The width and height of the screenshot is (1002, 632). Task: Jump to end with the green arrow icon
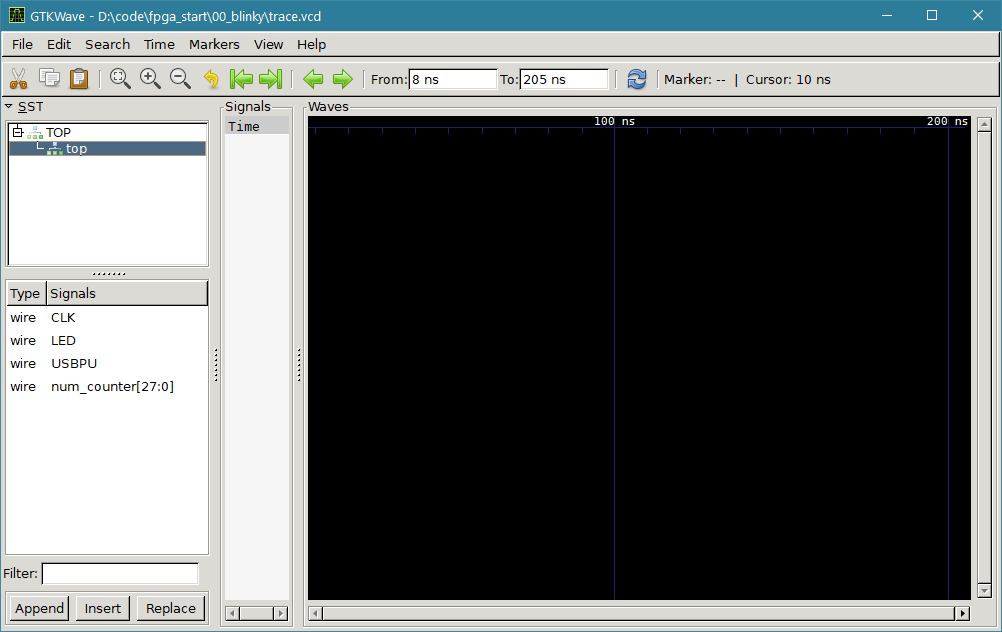click(x=270, y=79)
